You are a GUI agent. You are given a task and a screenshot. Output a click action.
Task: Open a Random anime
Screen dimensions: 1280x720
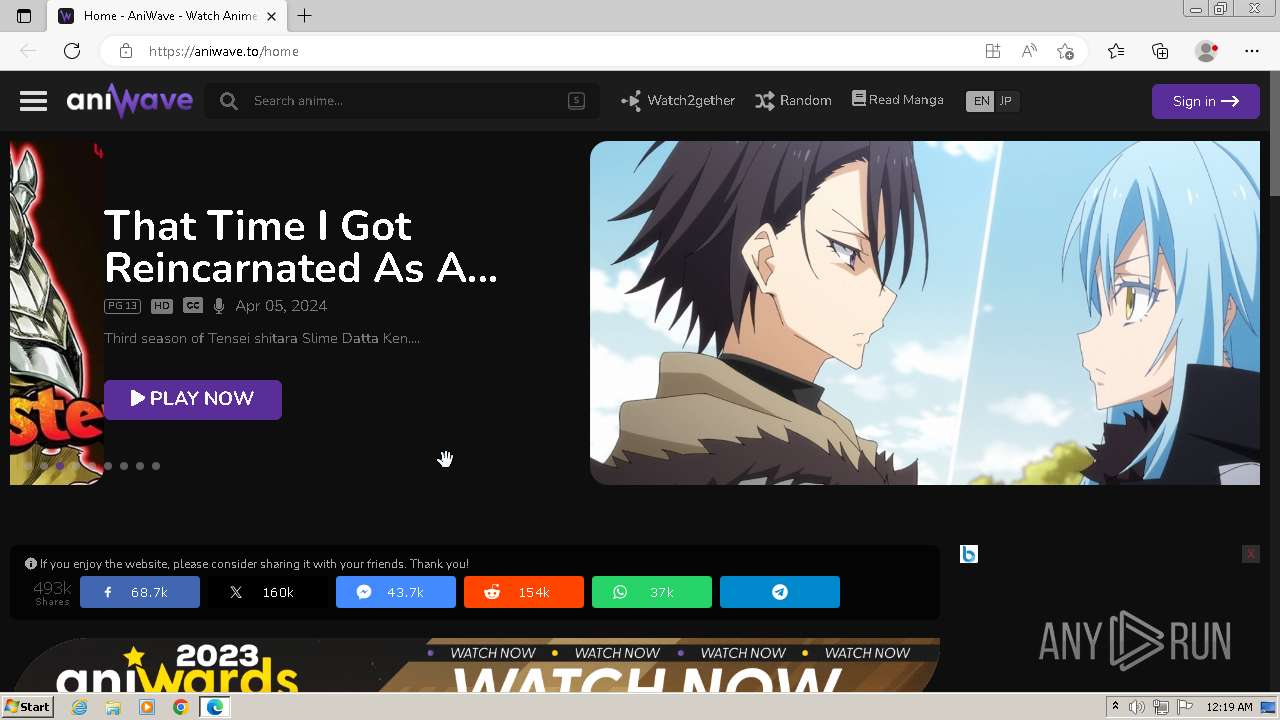coord(793,101)
